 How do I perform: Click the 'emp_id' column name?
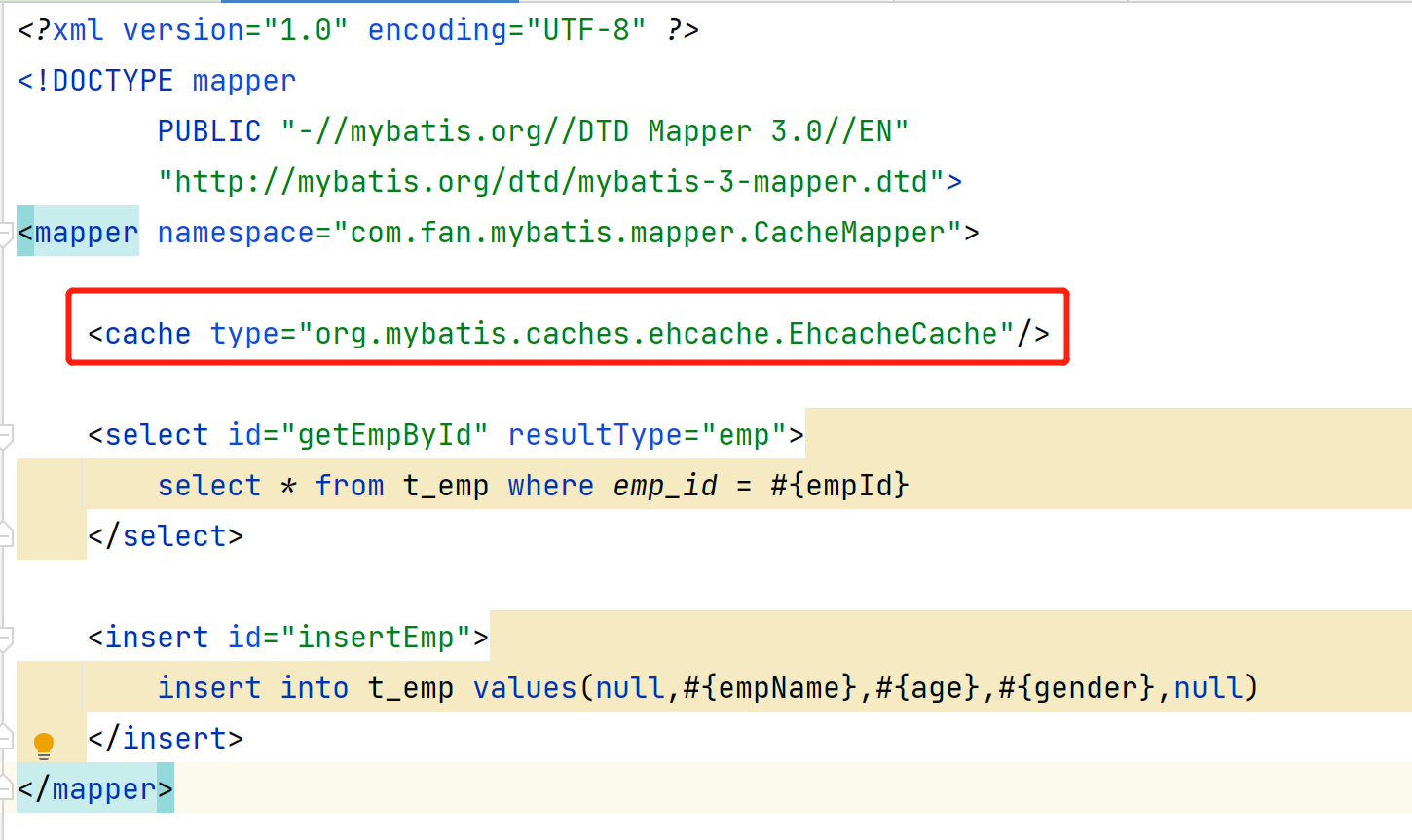tap(665, 486)
